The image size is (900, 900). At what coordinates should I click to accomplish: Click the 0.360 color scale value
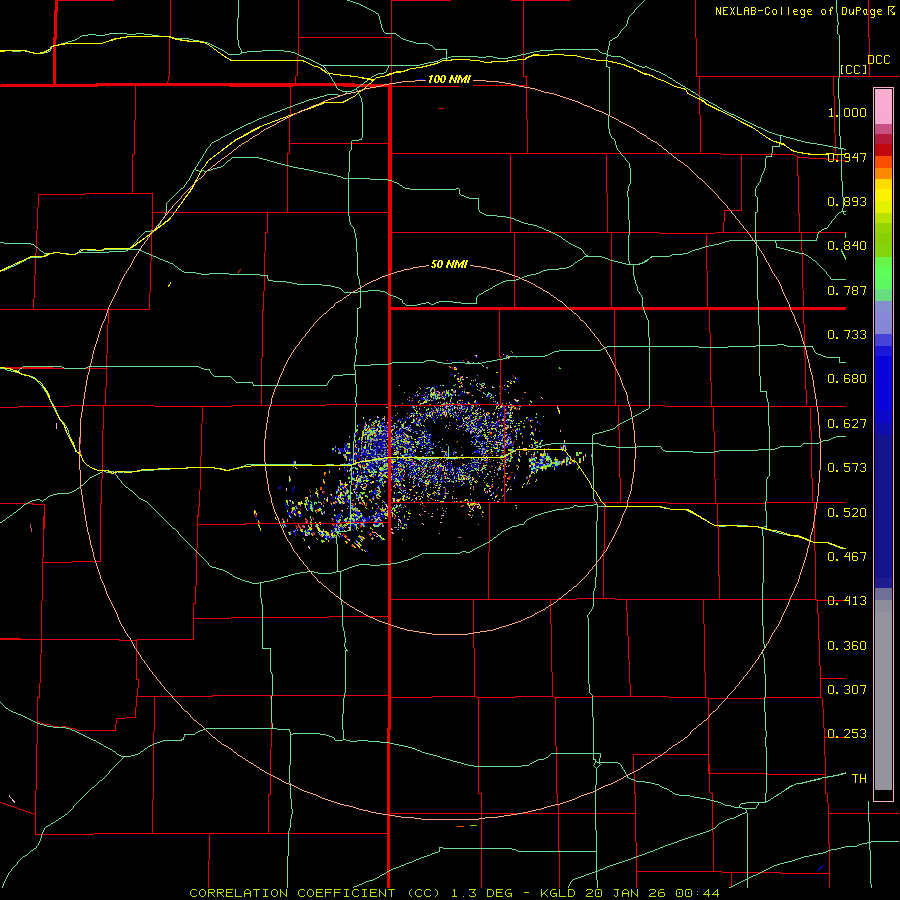tap(847, 646)
